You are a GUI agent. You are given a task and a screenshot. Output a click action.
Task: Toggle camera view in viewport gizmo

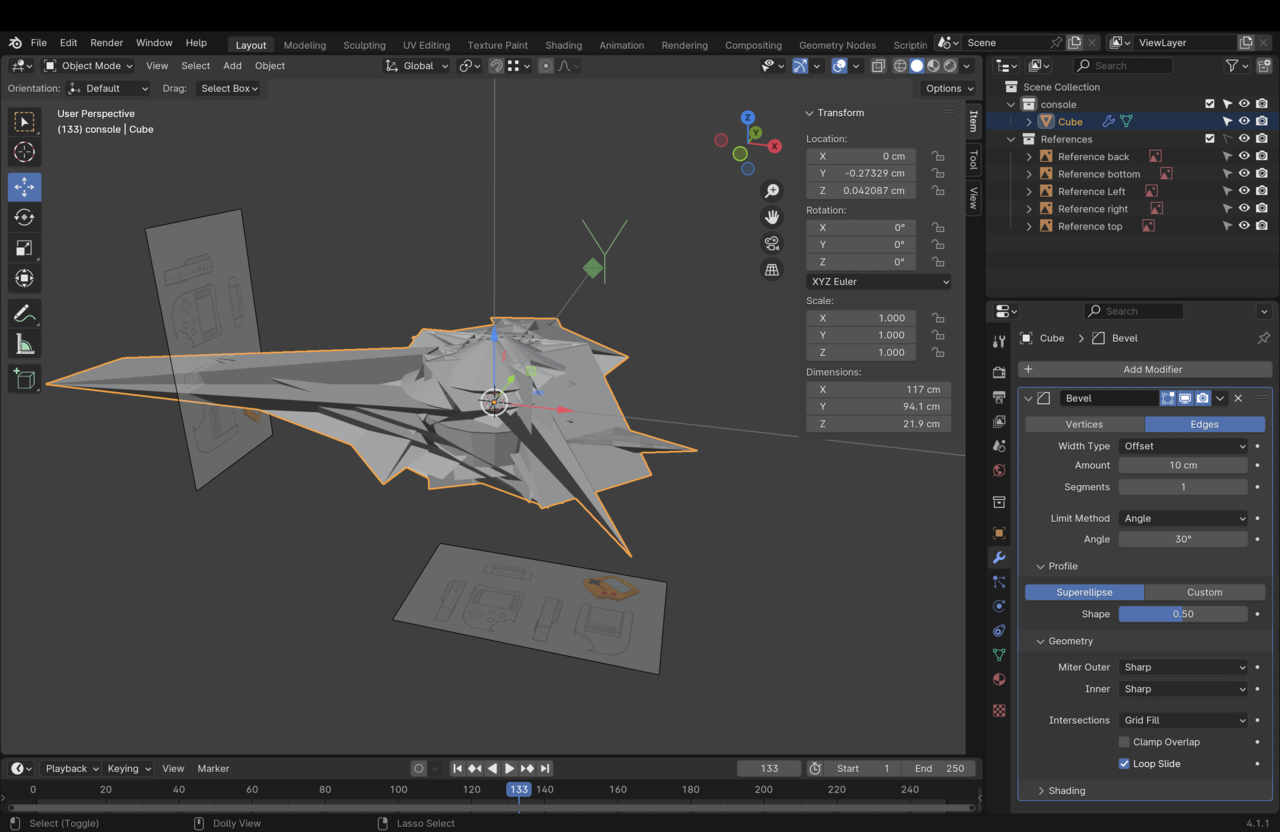[772, 243]
